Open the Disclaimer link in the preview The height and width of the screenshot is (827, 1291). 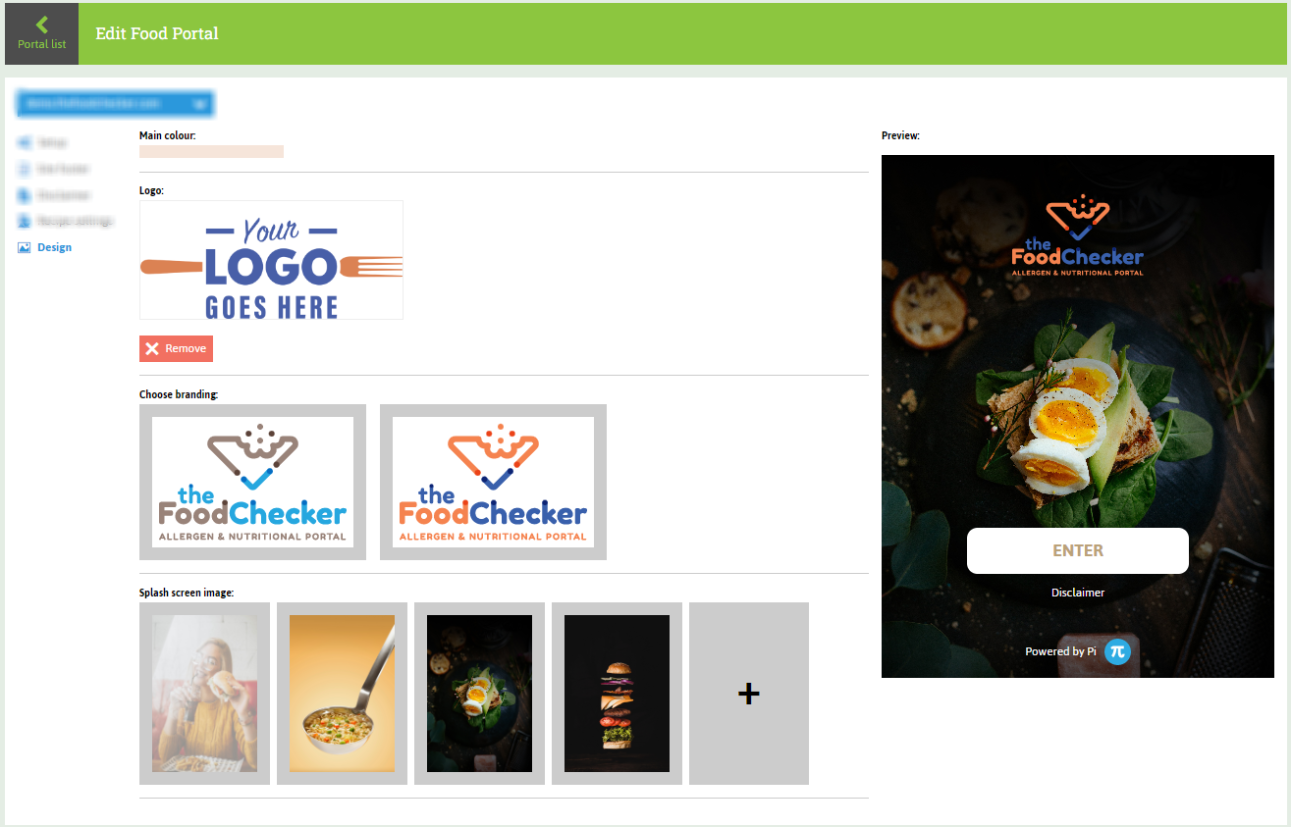tap(1078, 592)
